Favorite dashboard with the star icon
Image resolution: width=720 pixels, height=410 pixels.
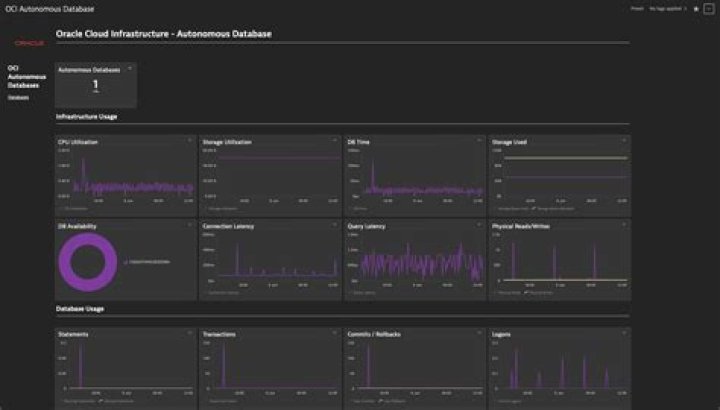pyautogui.click(x=696, y=9)
